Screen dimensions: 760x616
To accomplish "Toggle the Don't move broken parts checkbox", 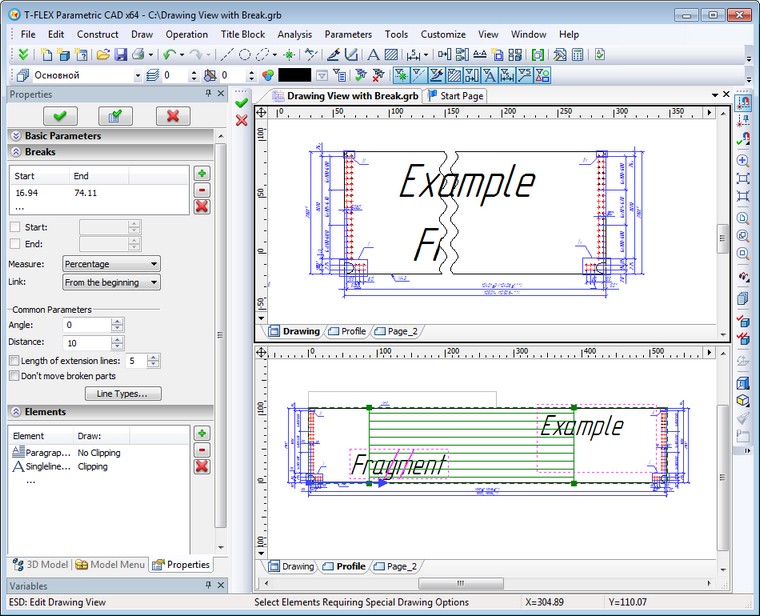I will tap(14, 376).
